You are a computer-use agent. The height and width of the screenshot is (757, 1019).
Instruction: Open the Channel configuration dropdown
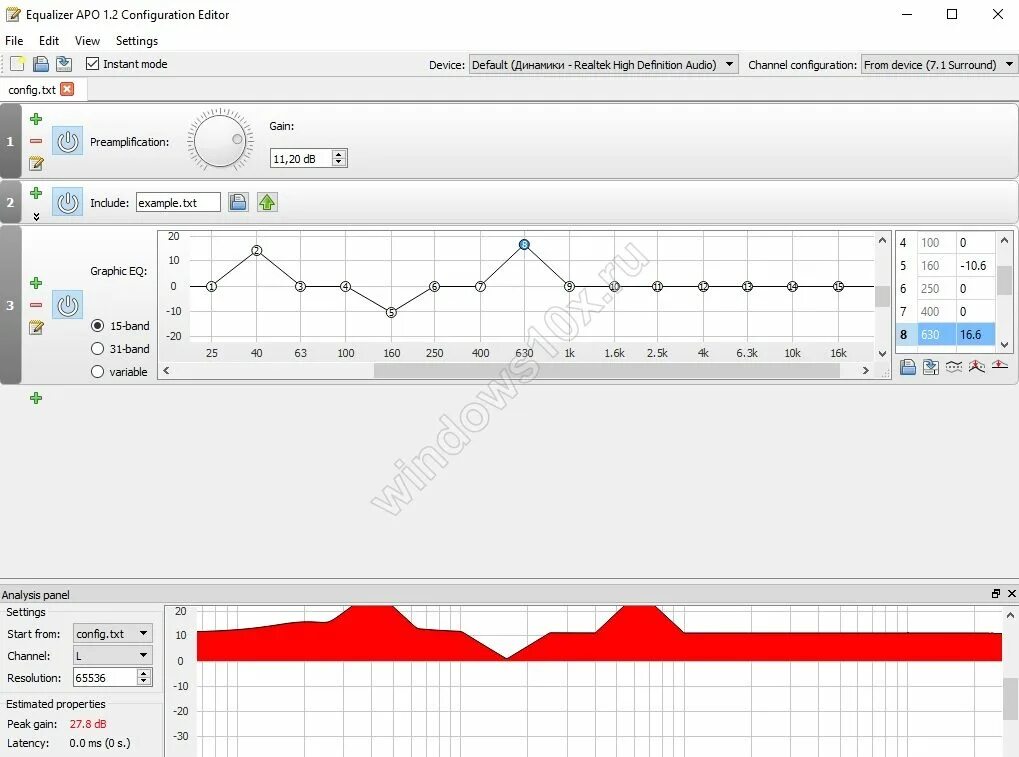940,64
